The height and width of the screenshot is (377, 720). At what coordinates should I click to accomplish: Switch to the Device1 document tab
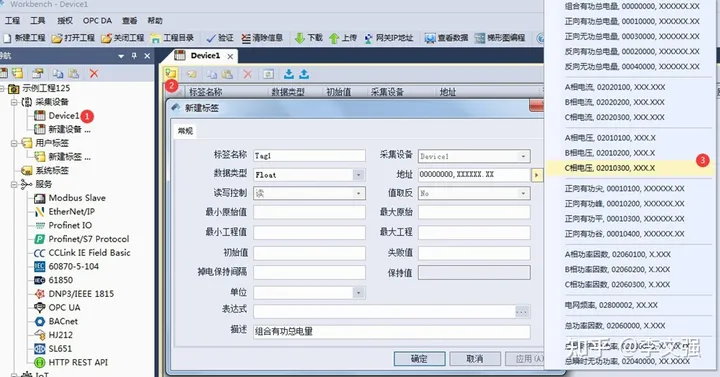click(205, 56)
